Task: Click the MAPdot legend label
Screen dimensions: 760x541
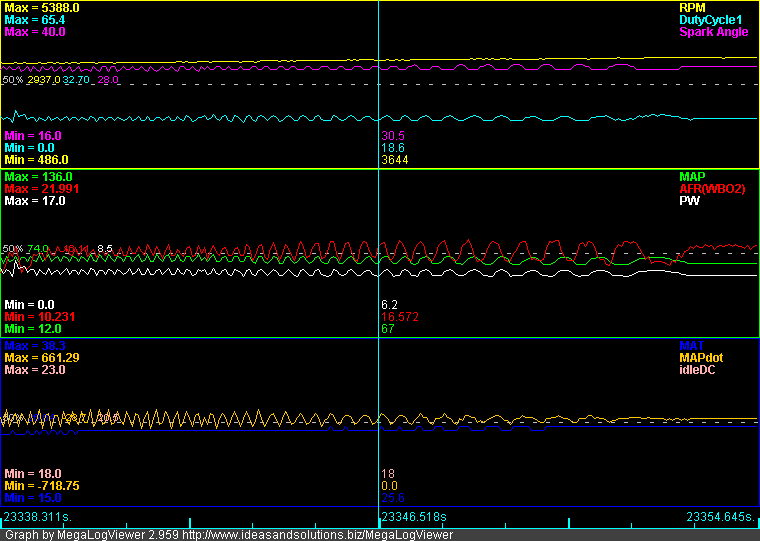Action: [x=701, y=357]
